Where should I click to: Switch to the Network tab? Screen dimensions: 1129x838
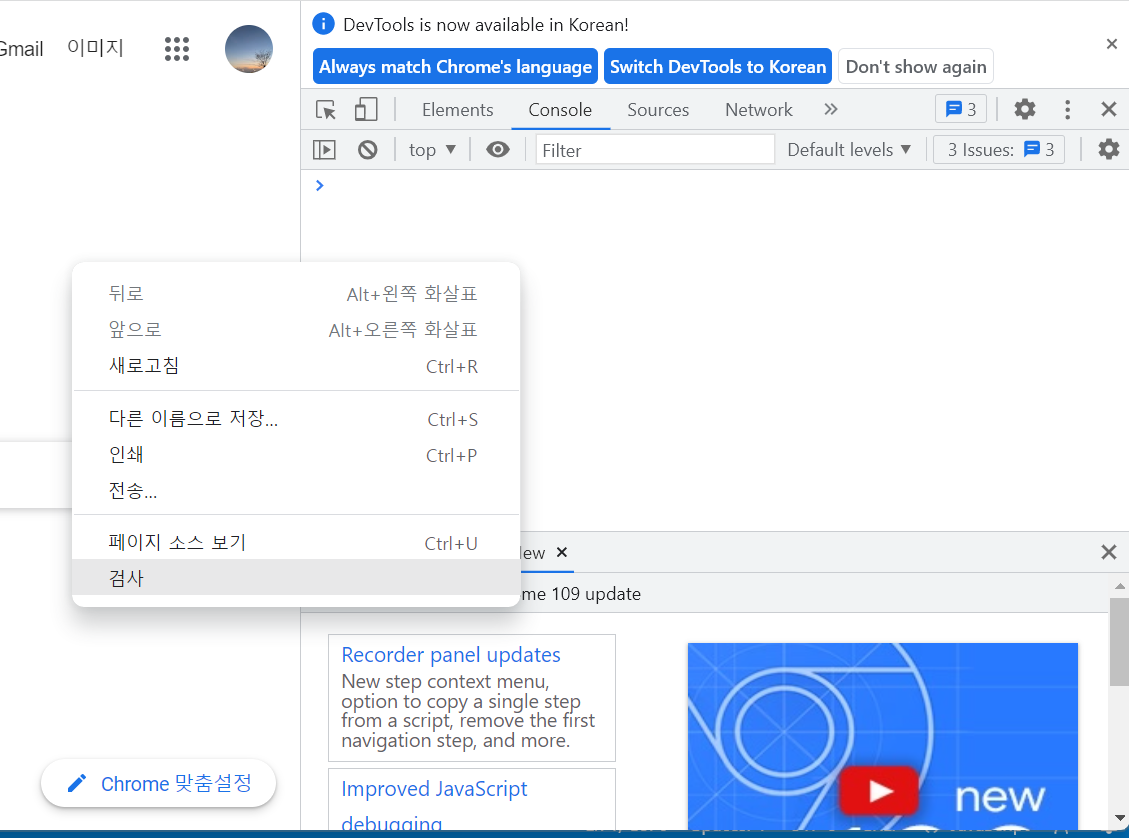click(x=759, y=109)
